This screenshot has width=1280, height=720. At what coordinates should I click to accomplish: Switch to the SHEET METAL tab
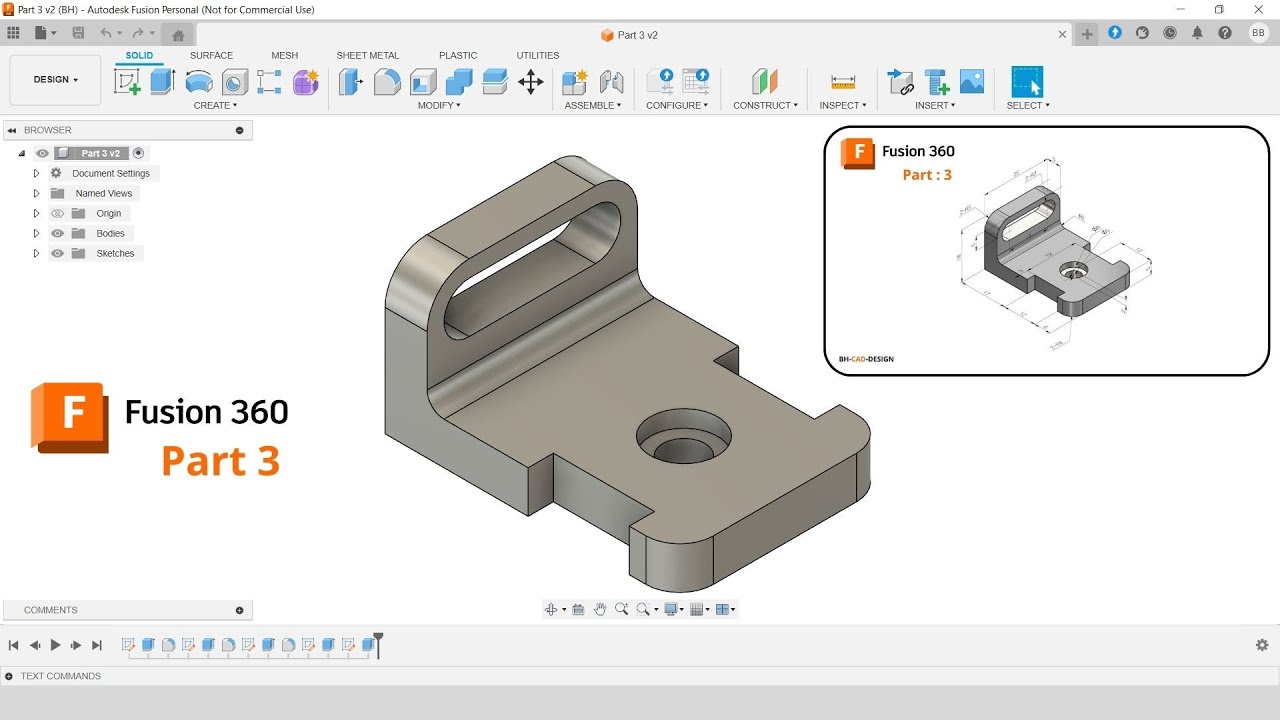coord(367,55)
